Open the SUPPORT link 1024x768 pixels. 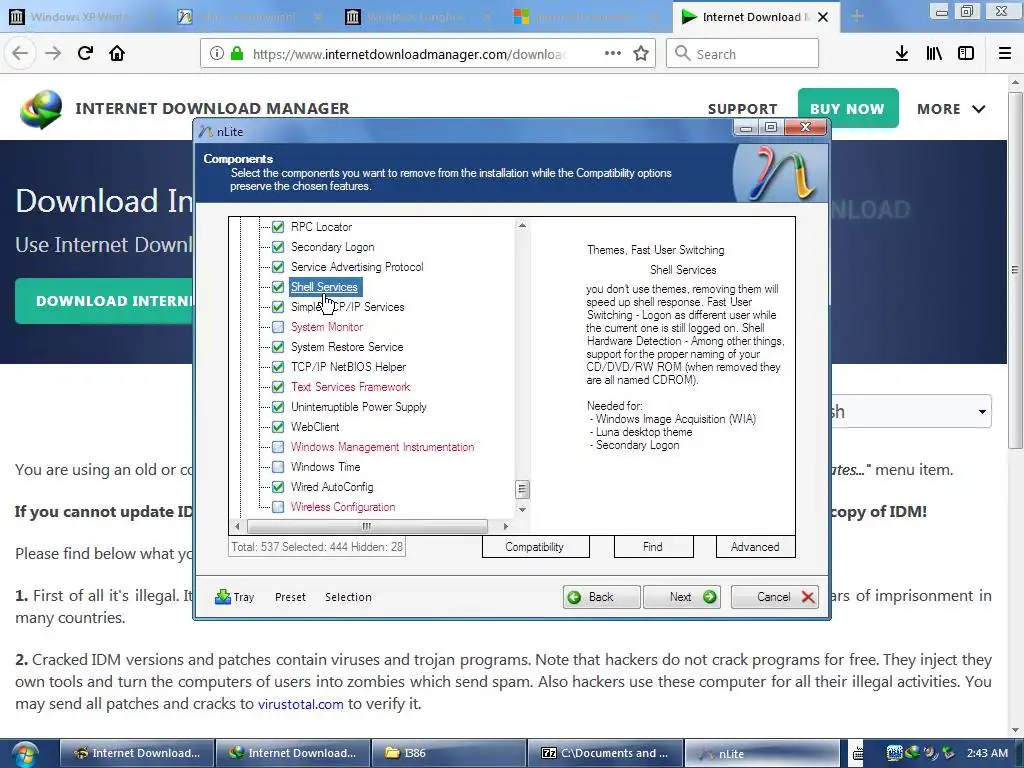[743, 109]
